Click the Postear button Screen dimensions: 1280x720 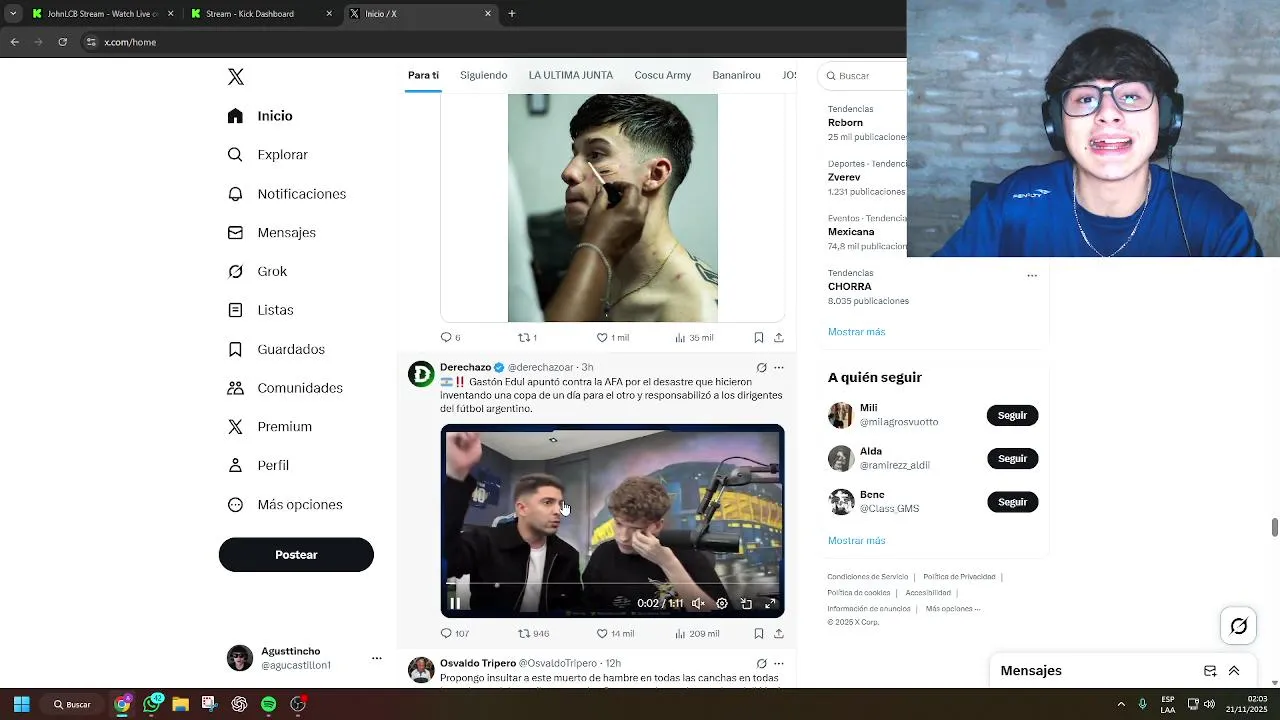click(296, 555)
